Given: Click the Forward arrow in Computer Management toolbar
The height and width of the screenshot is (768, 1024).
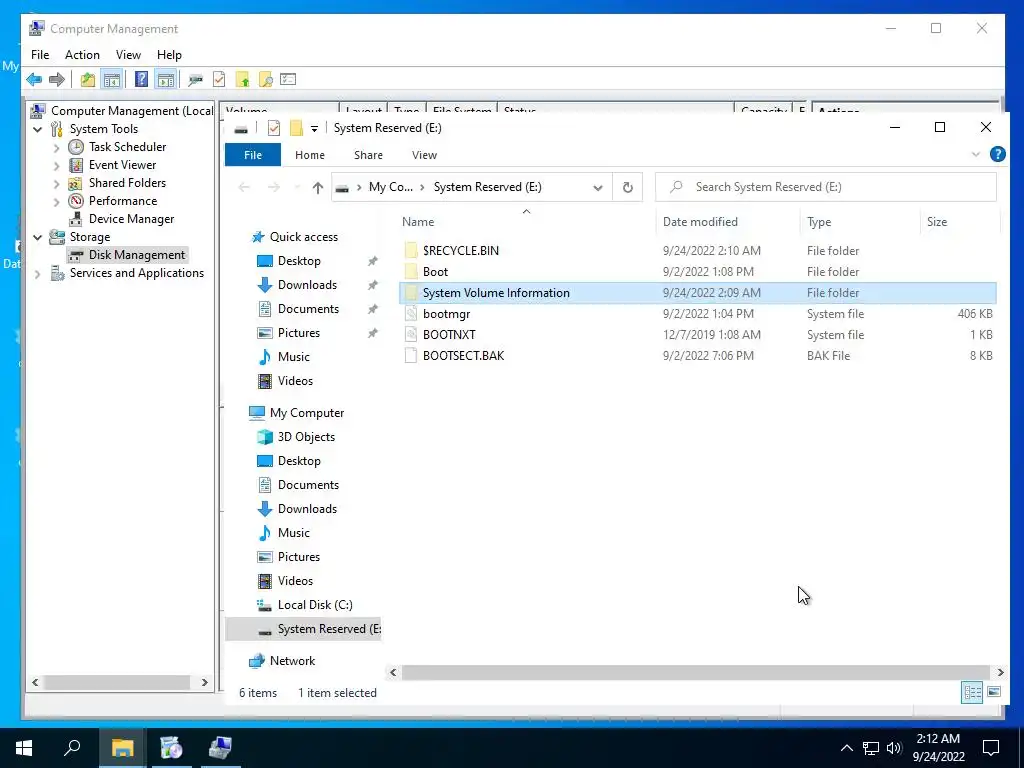Looking at the screenshot, I should point(57,80).
